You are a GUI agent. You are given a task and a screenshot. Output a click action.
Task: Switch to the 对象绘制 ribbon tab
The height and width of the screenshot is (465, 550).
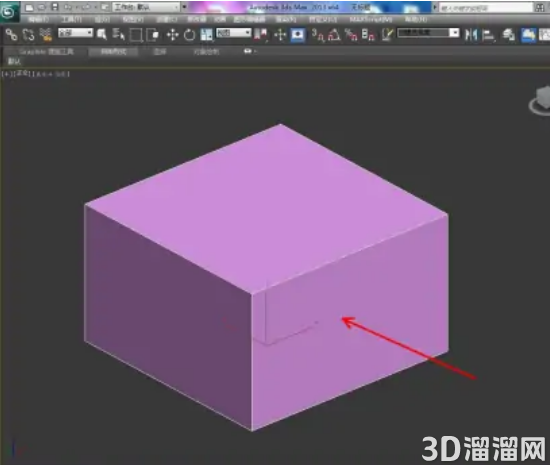(x=206, y=52)
